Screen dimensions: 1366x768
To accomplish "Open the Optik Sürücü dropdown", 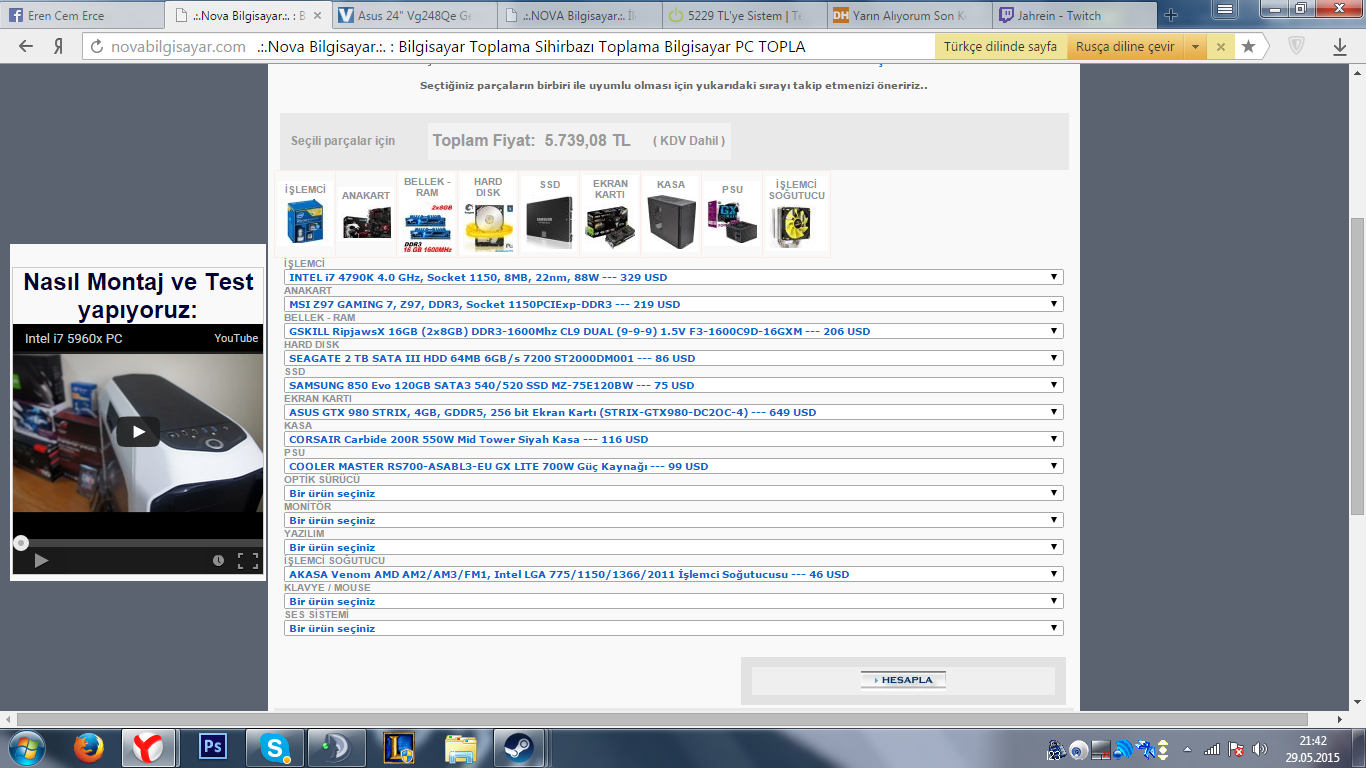I will point(673,493).
